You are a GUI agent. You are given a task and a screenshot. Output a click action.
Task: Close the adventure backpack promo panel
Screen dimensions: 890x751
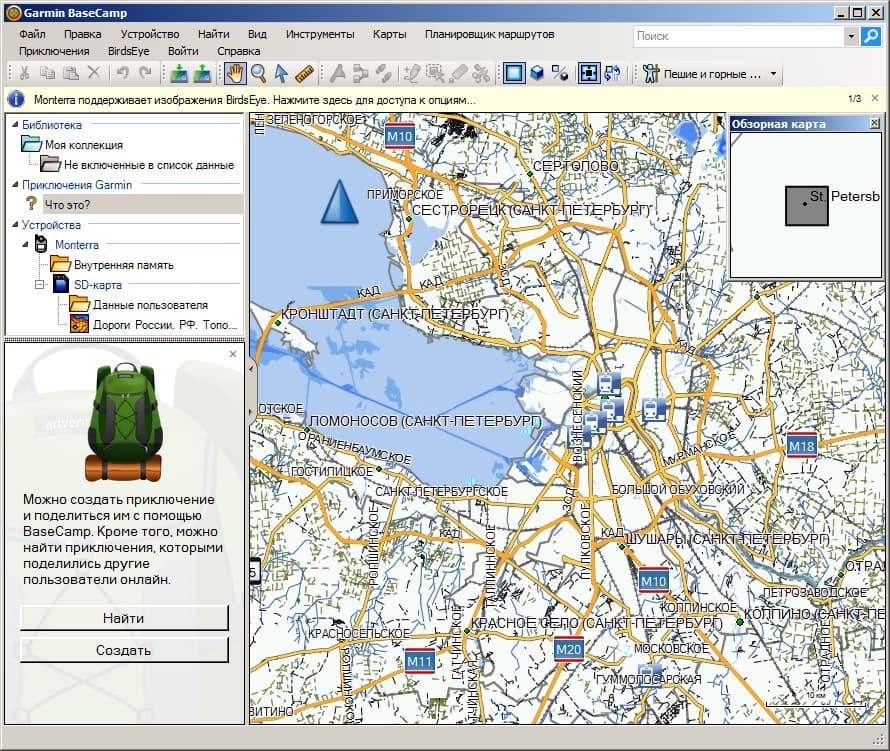(233, 354)
